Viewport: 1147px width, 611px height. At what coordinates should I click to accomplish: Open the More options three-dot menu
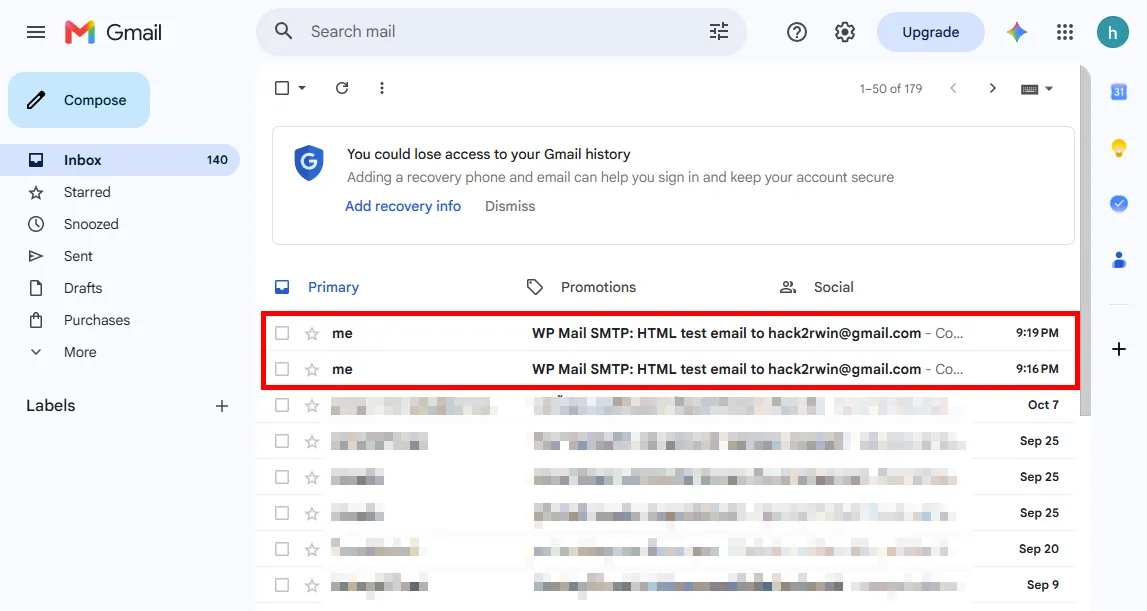[382, 89]
